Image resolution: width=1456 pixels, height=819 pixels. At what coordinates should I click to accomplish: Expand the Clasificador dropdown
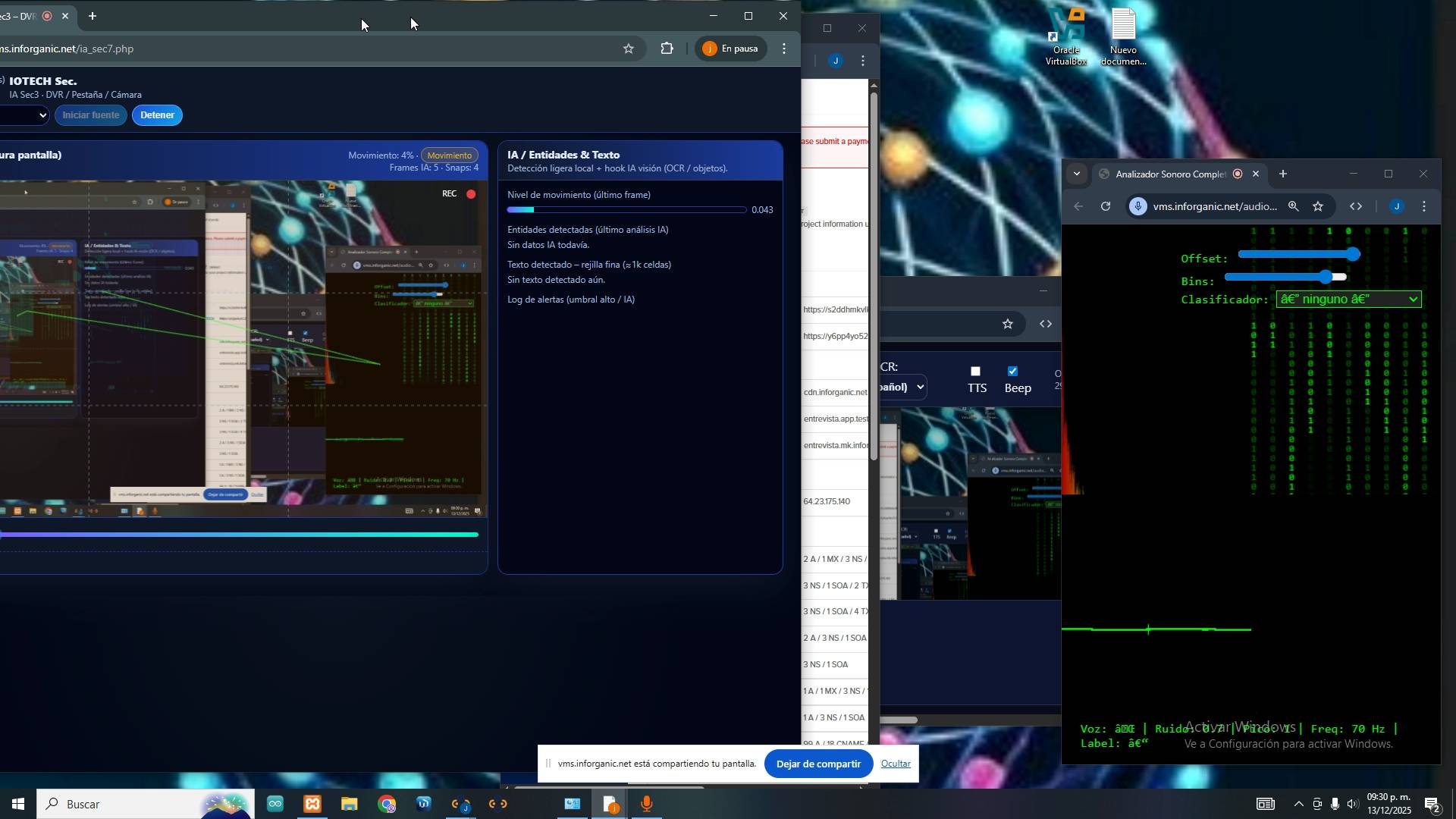pos(1348,300)
